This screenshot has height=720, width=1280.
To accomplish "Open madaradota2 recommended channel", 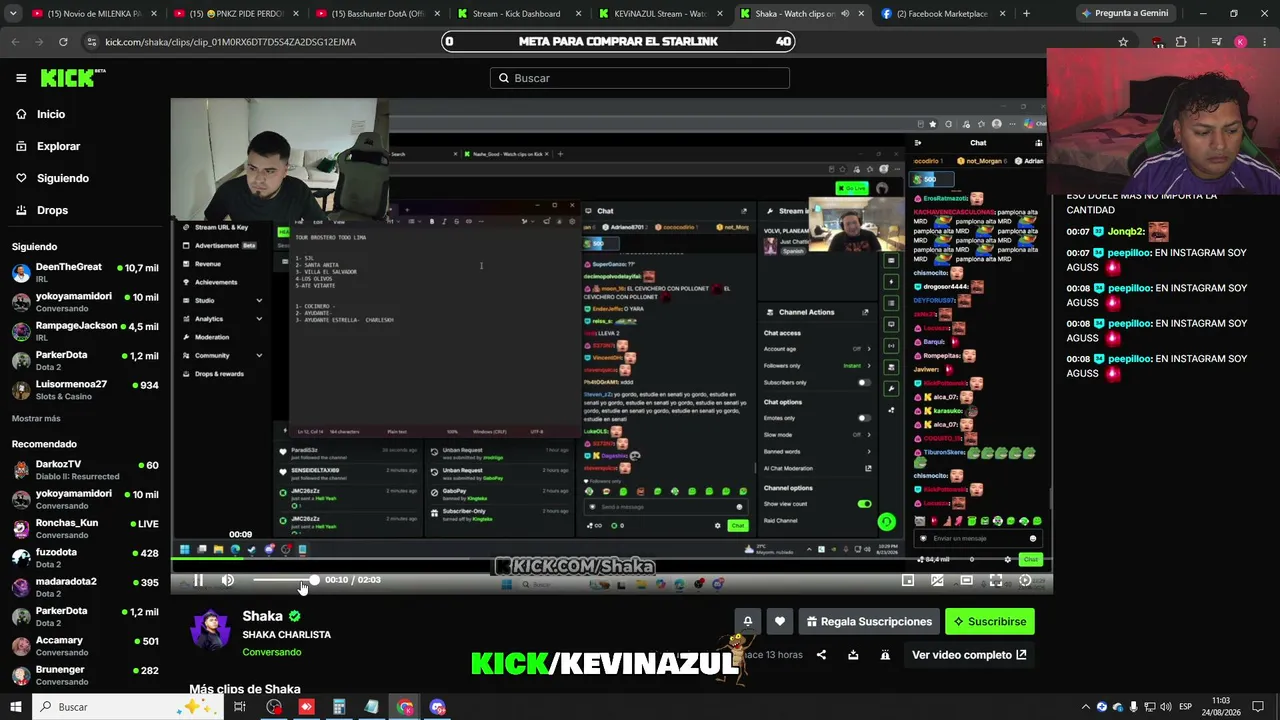I will [x=85, y=586].
